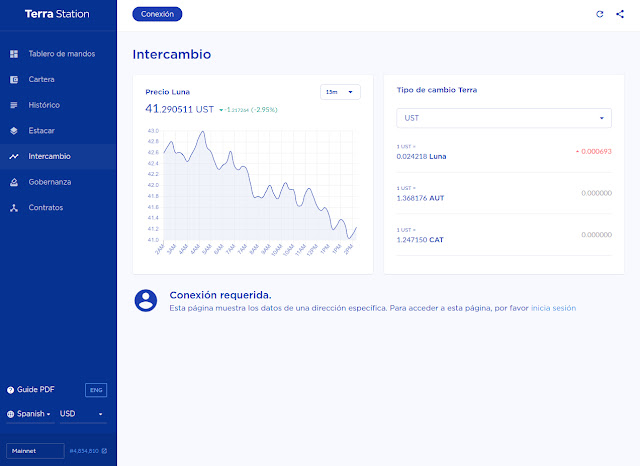Click the 41.290511 UST price value
The height and width of the screenshot is (466, 640).
click(x=180, y=109)
